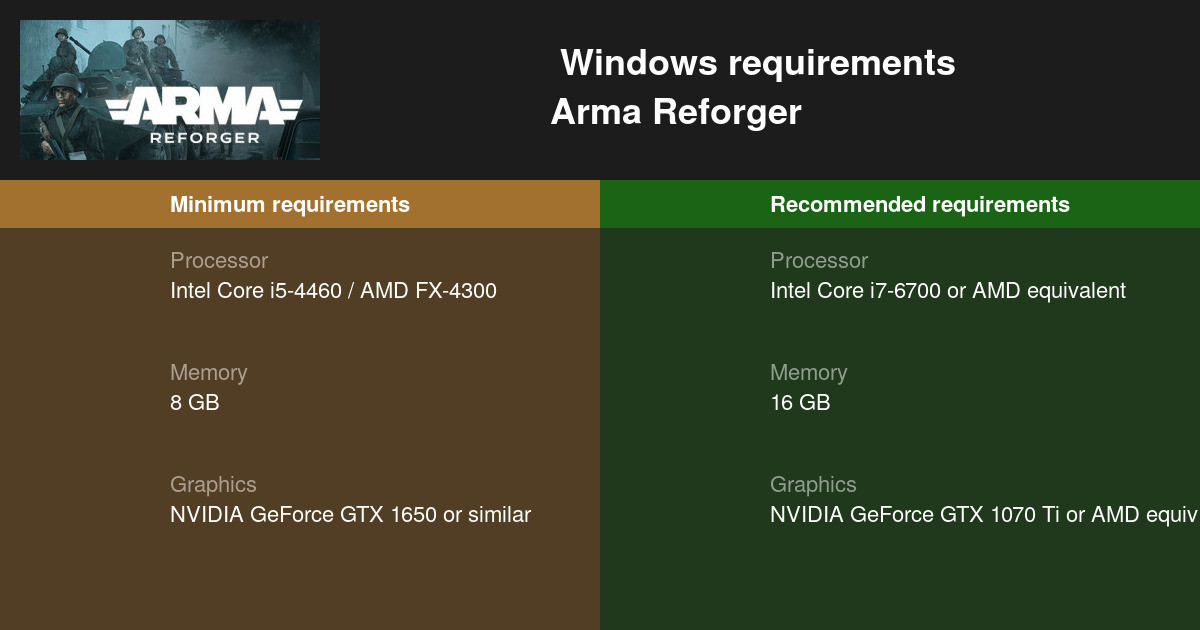The width and height of the screenshot is (1200, 630).
Task: Select the 8 GB memory value
Action: (194, 403)
